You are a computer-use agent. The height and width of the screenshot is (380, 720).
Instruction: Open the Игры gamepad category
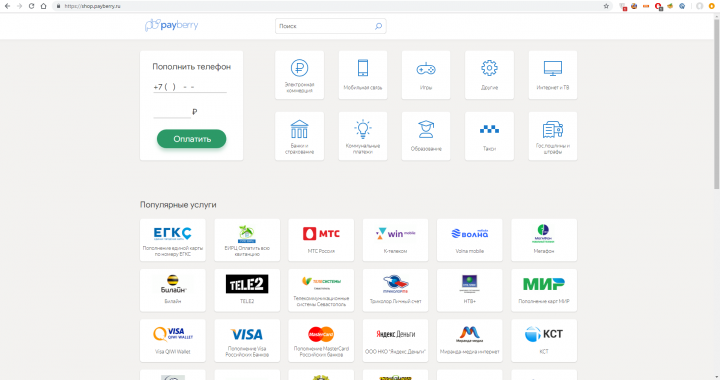pos(426,75)
